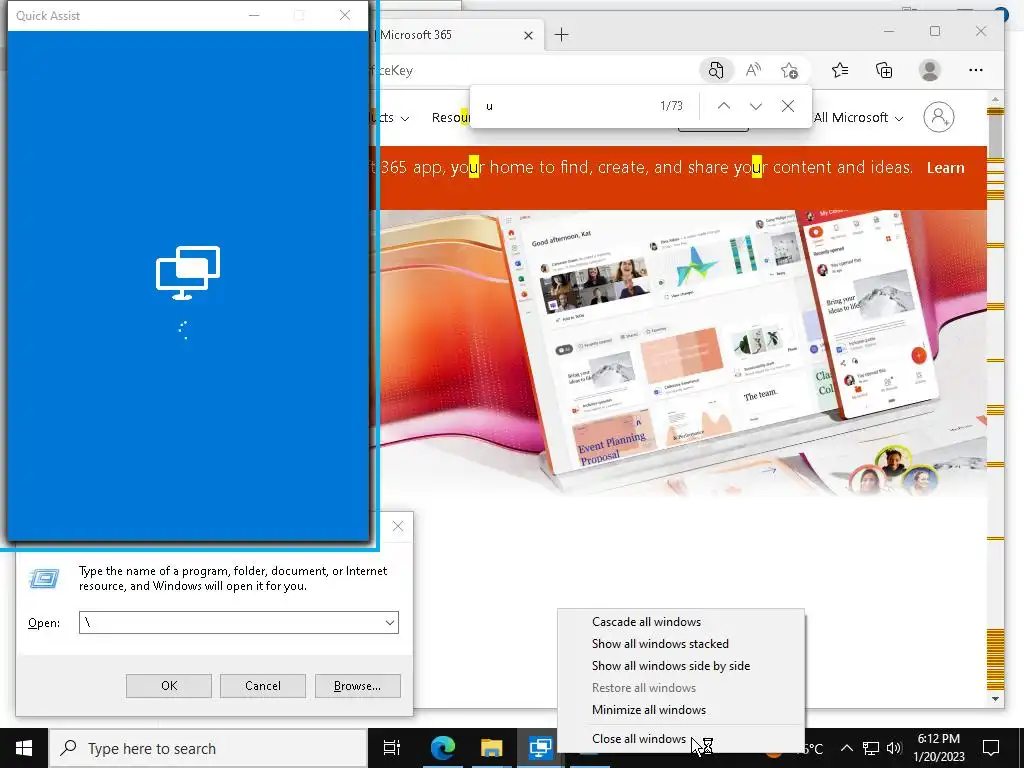Click the taskbar search box
This screenshot has height=768, width=1024.
(x=208, y=748)
